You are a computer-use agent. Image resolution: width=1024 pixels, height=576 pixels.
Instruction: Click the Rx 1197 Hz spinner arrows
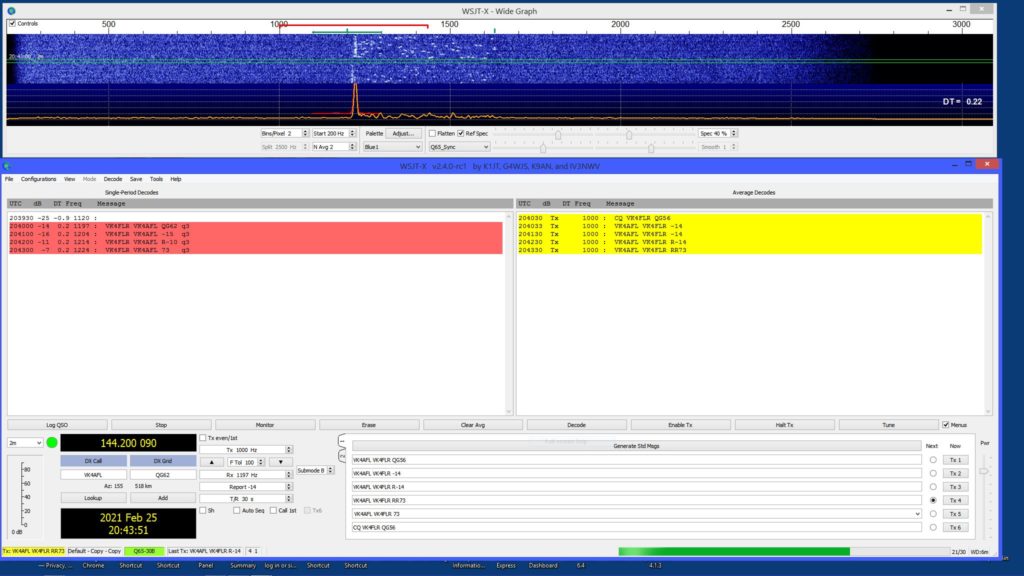(x=289, y=474)
